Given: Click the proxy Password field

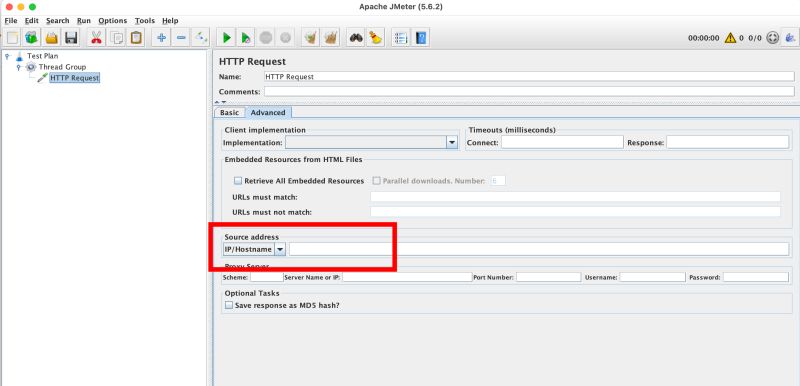Looking at the screenshot, I should point(756,277).
